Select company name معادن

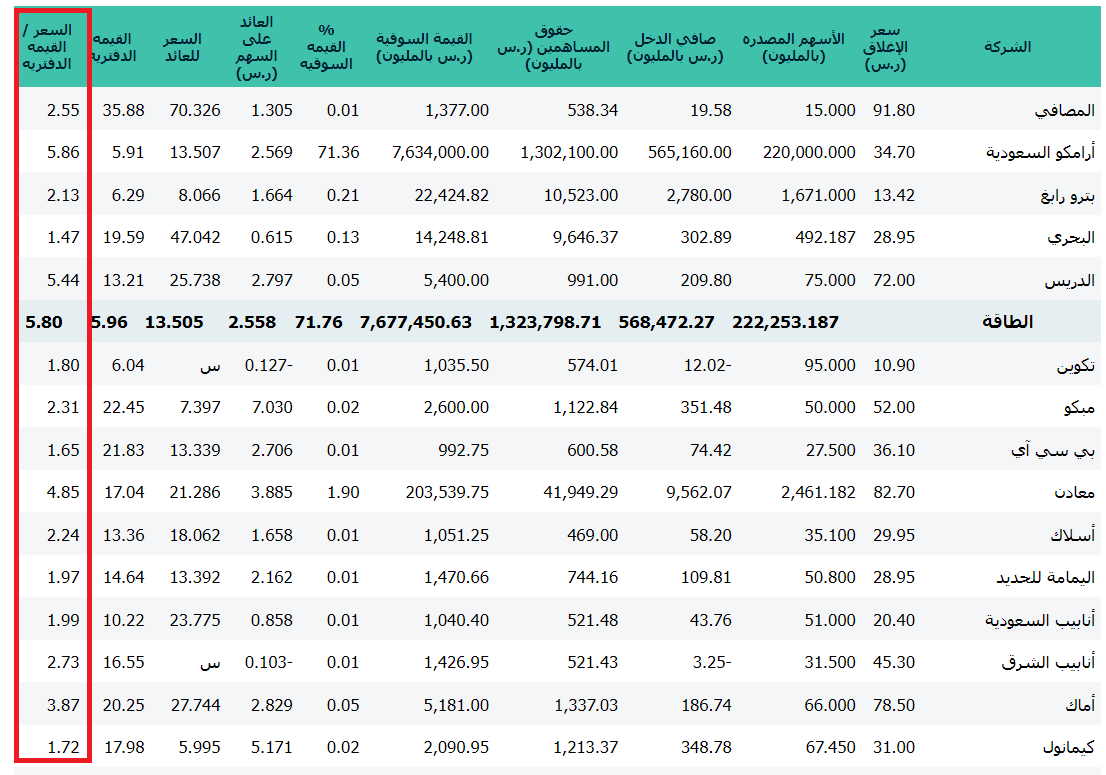pyautogui.click(x=1074, y=492)
